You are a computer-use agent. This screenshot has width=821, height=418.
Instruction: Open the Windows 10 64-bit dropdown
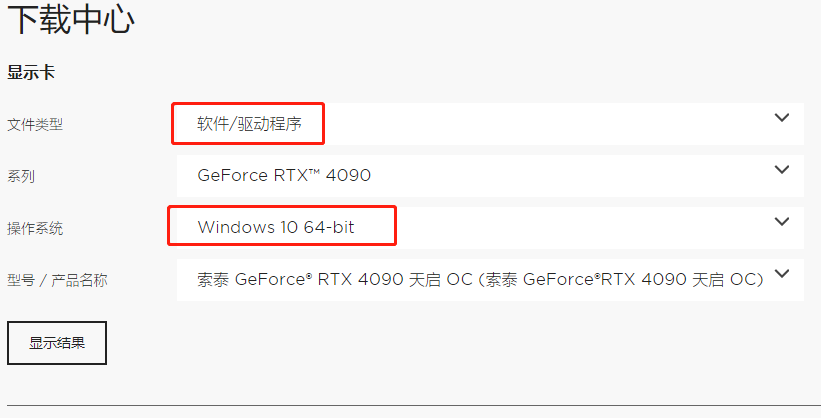276,228
